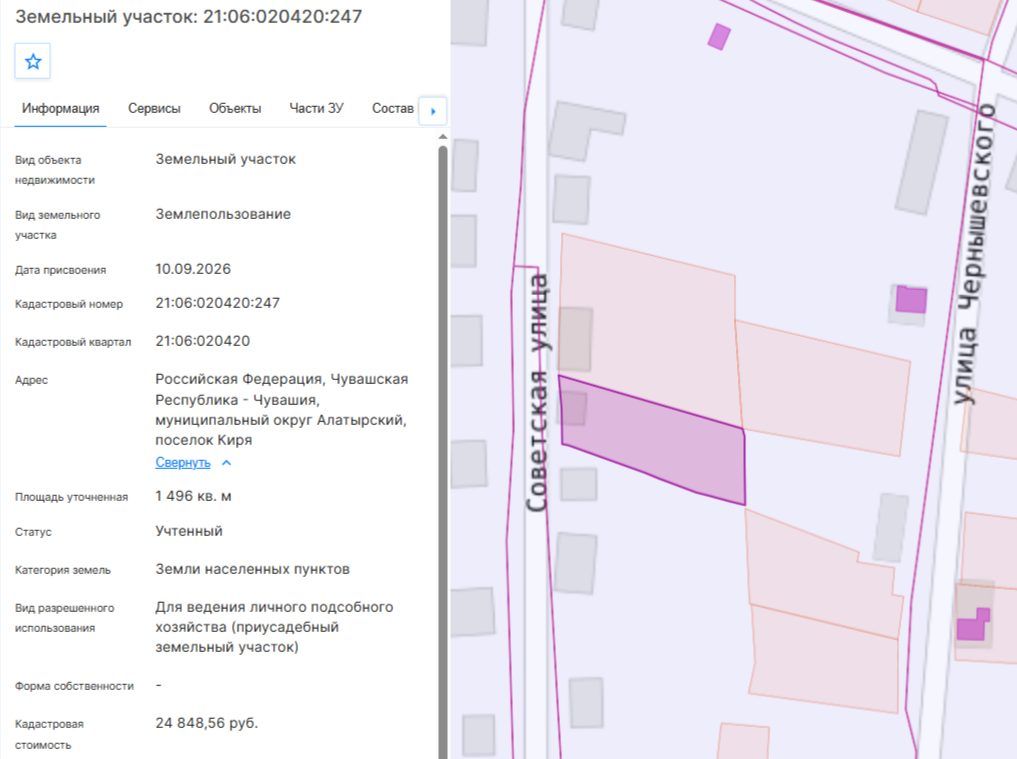Open the Состав tab

click(x=392, y=108)
